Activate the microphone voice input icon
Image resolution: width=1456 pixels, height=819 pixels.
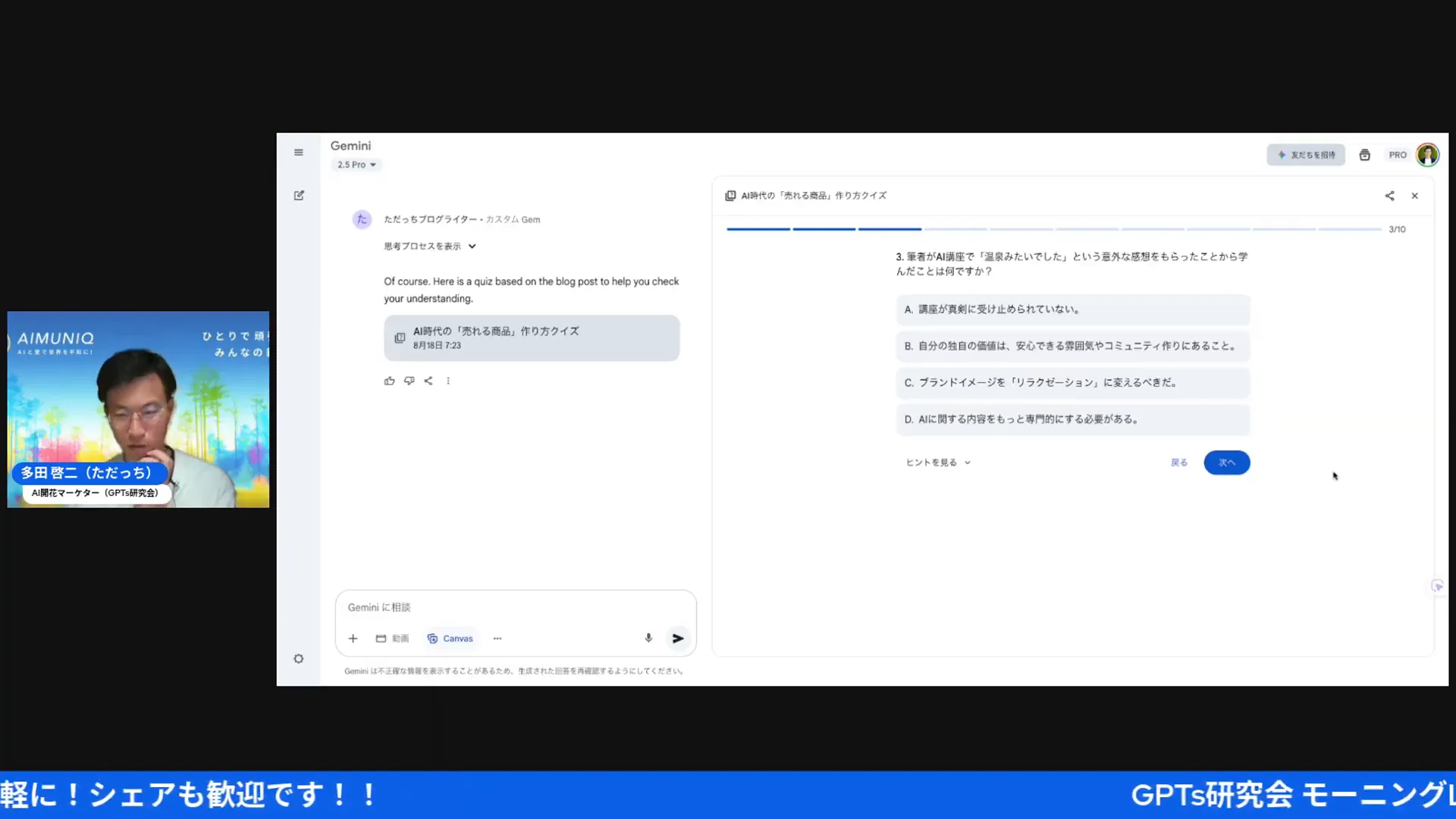click(648, 639)
